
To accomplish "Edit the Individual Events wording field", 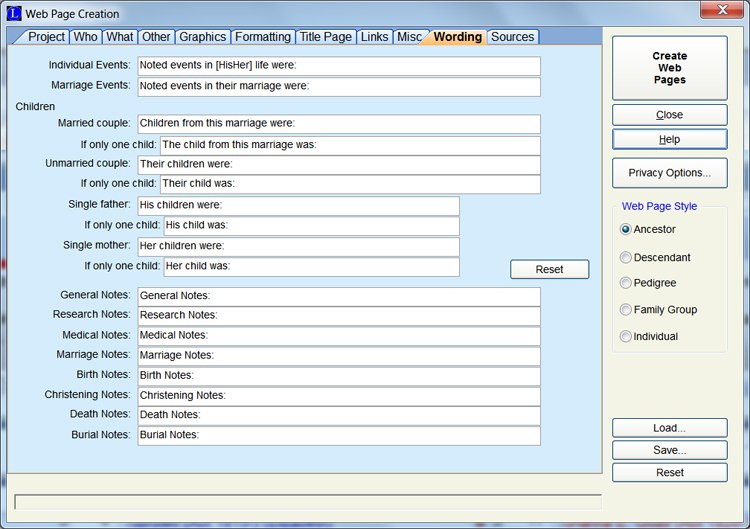I will point(339,66).
